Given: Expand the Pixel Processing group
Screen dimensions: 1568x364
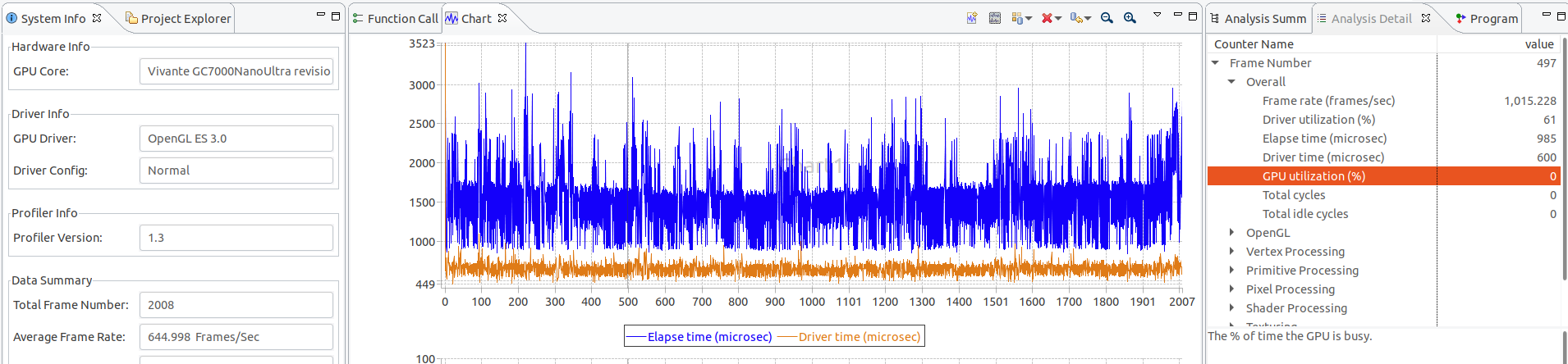Looking at the screenshot, I should 1231,289.
